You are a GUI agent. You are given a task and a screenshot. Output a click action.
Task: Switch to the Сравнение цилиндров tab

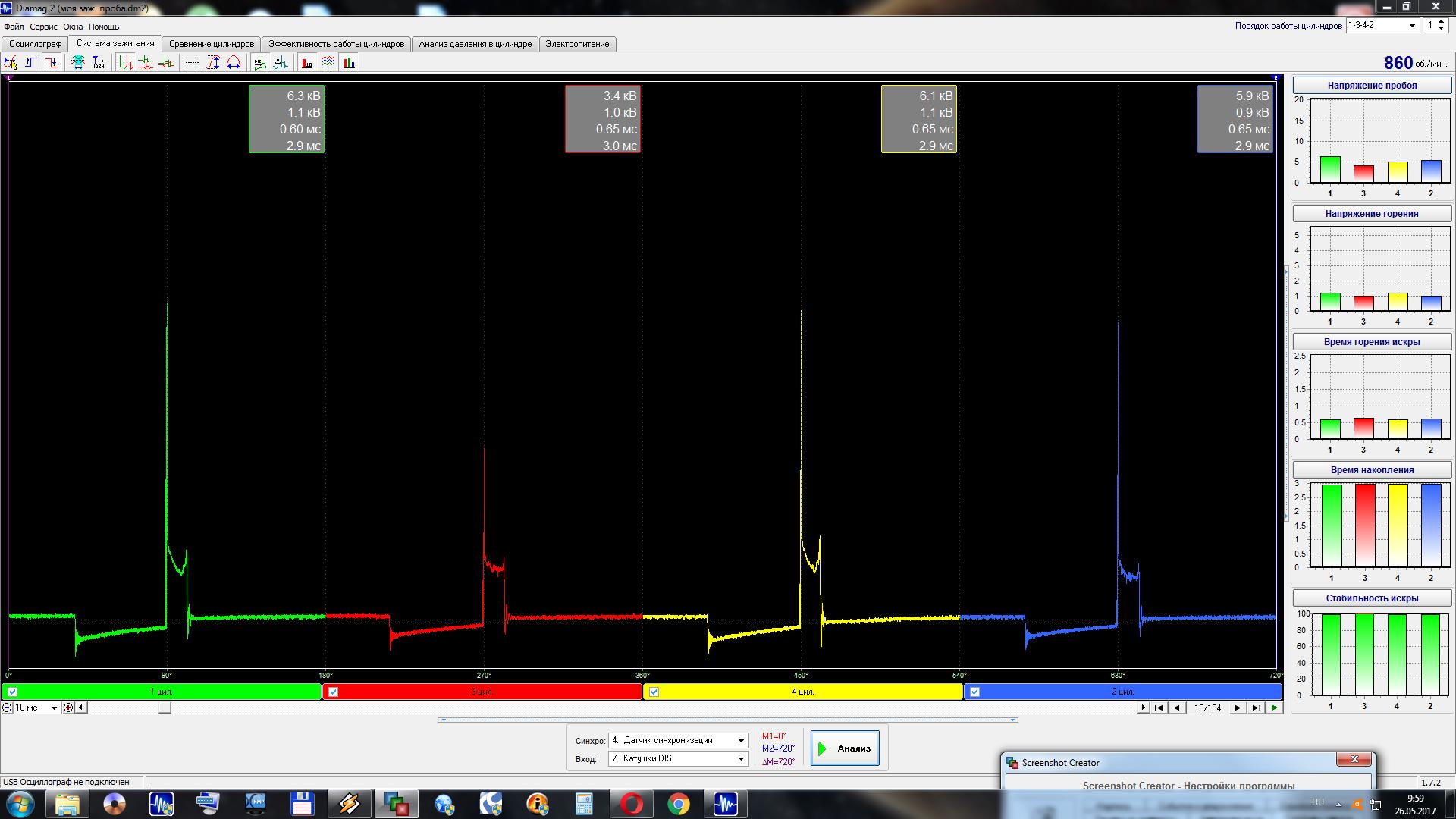point(212,44)
